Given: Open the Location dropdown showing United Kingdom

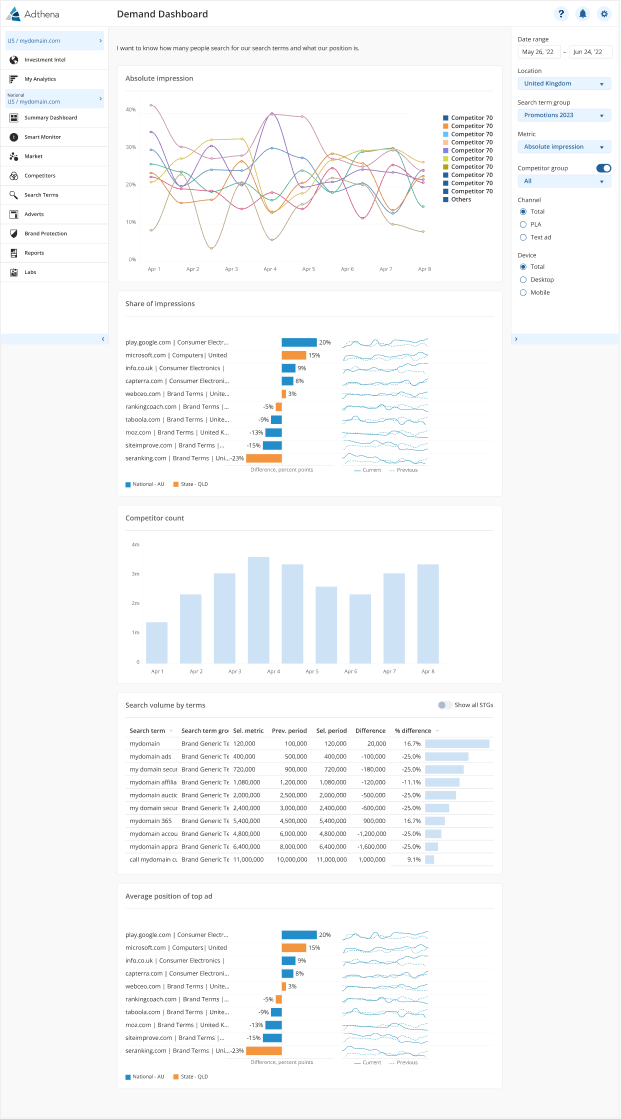Looking at the screenshot, I should tap(564, 84).
